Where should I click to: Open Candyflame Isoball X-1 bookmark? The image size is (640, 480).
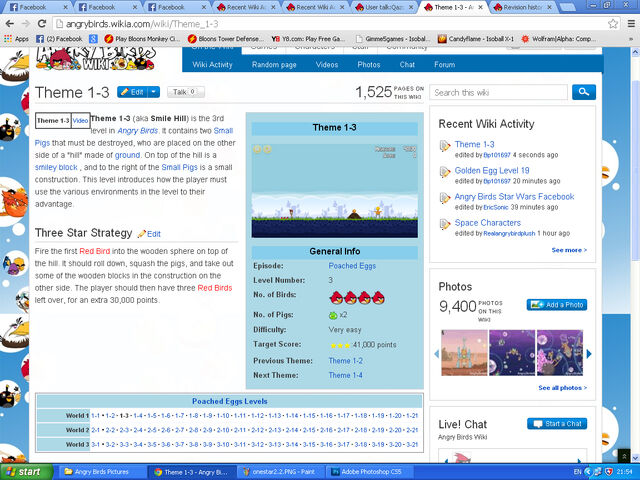476,39
